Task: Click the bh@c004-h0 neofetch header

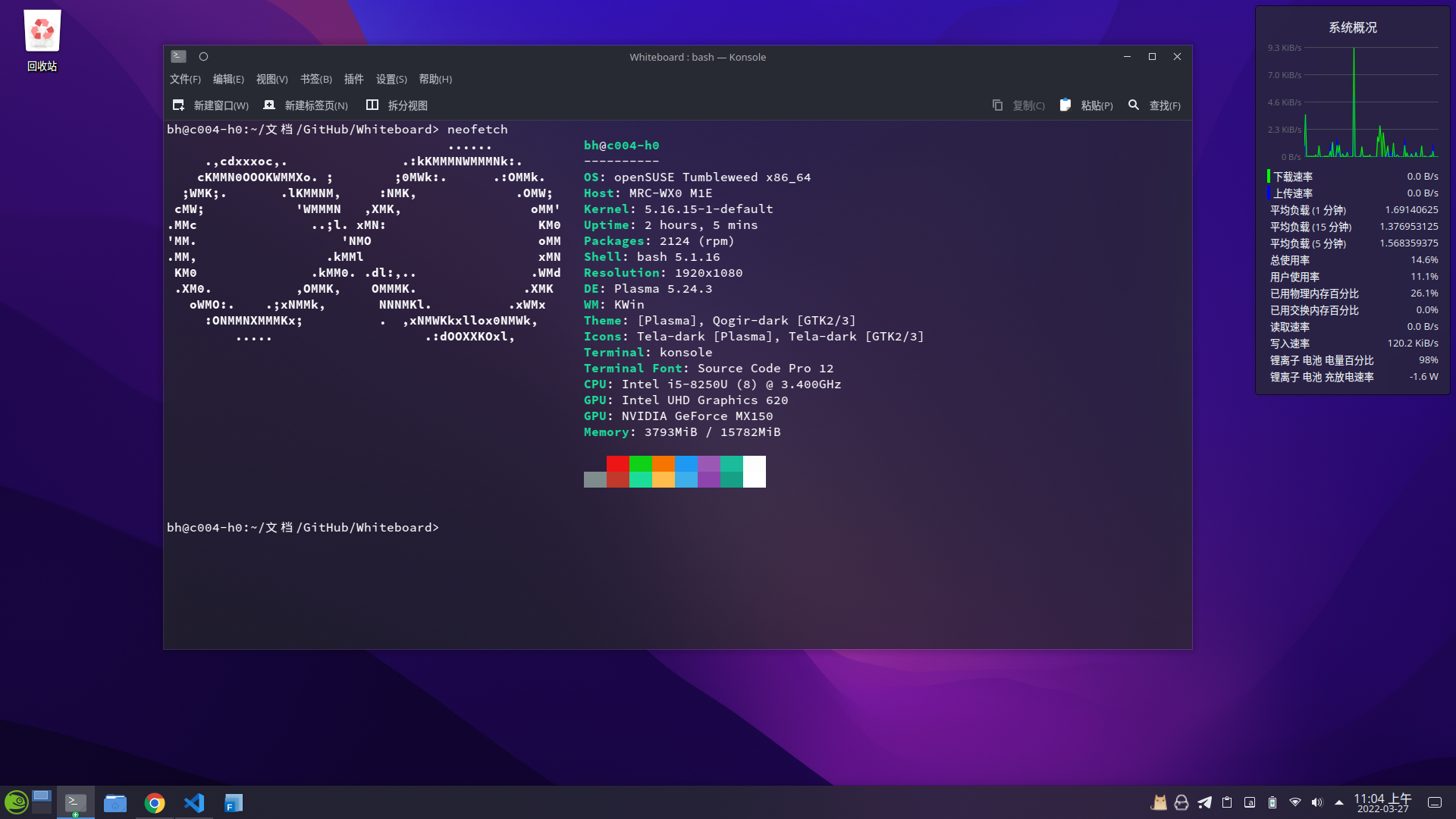Action: 621,145
